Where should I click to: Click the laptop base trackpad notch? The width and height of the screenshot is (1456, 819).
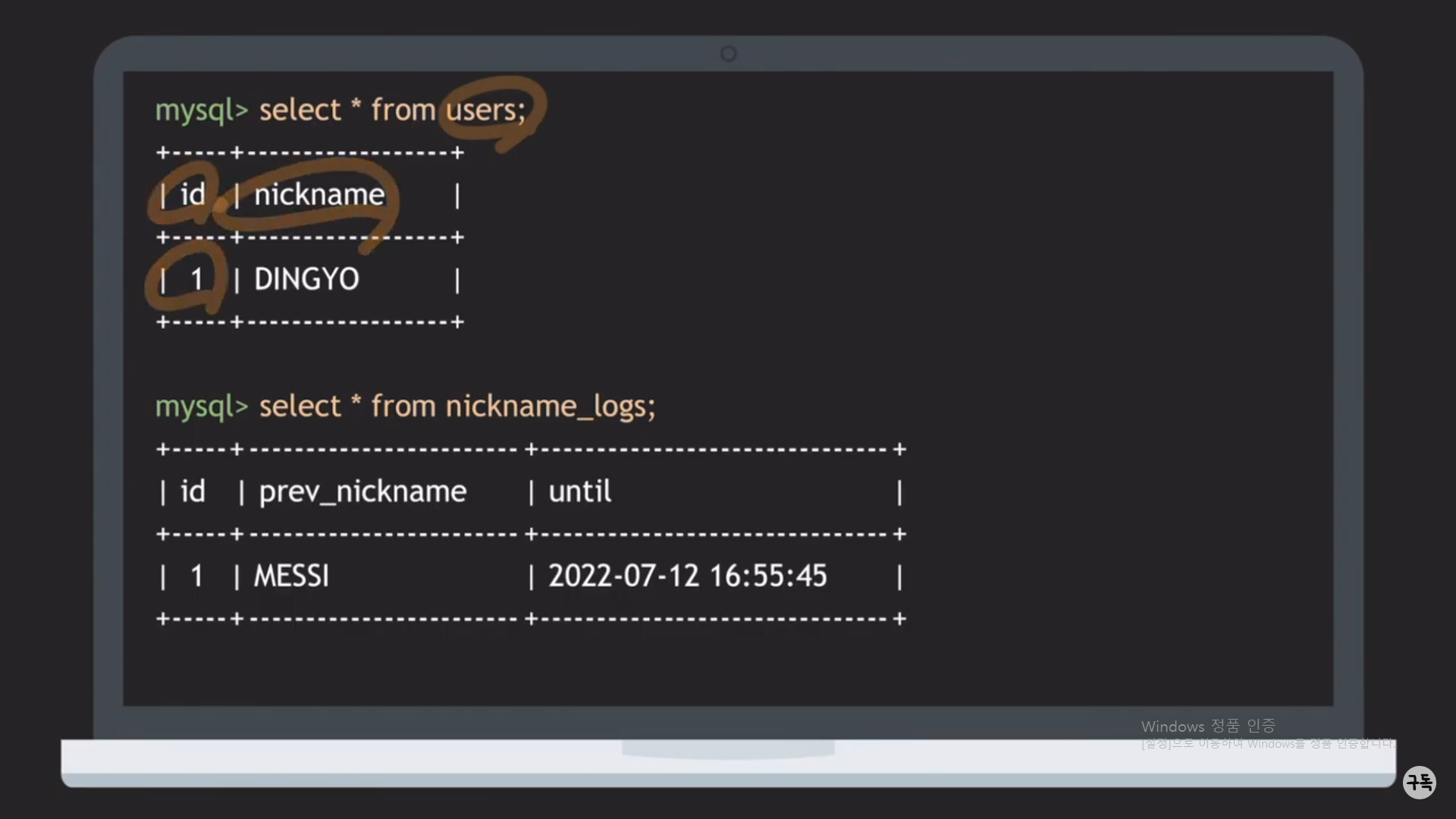coord(728,749)
